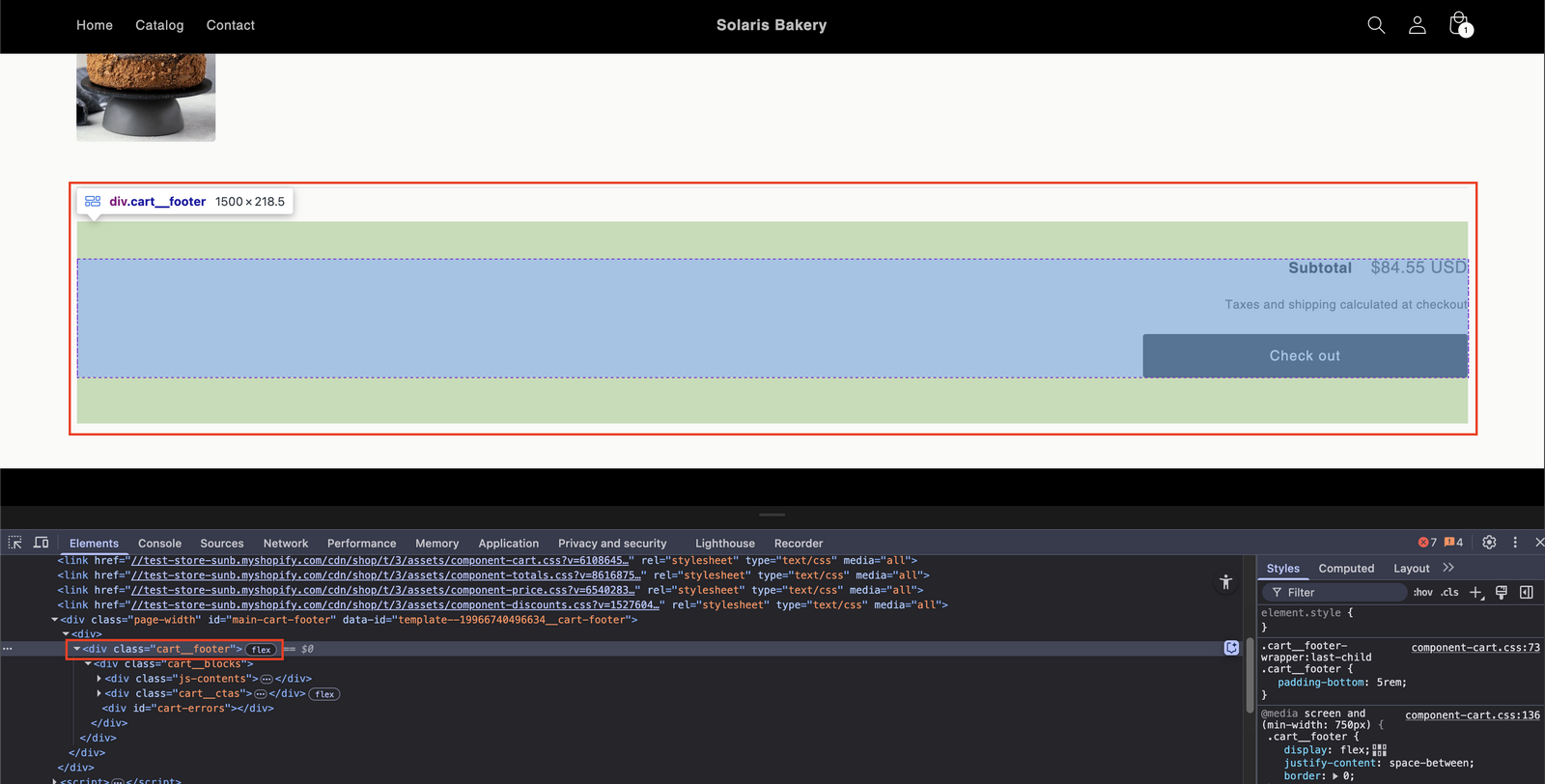The image size is (1545, 784).
Task: Open component-discounts.css stylesheet href link
Action: pos(395,605)
